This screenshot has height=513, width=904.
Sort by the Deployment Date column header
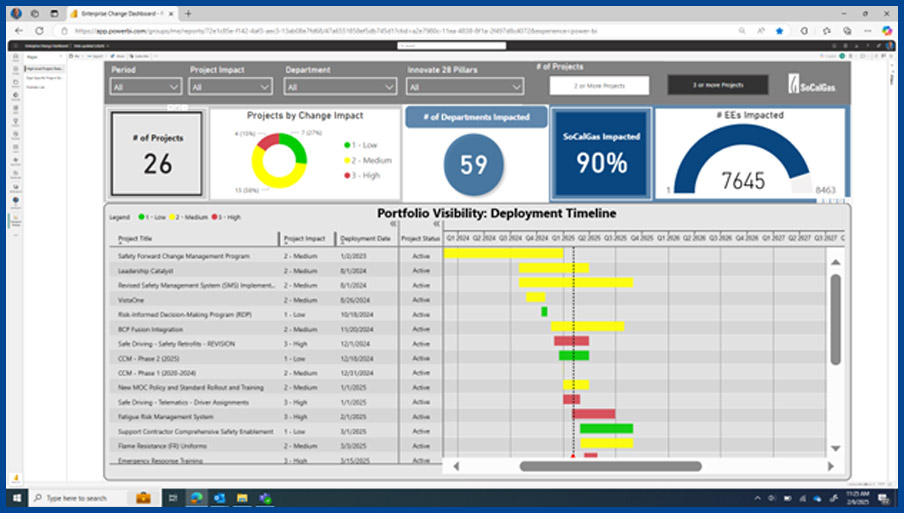coord(365,239)
